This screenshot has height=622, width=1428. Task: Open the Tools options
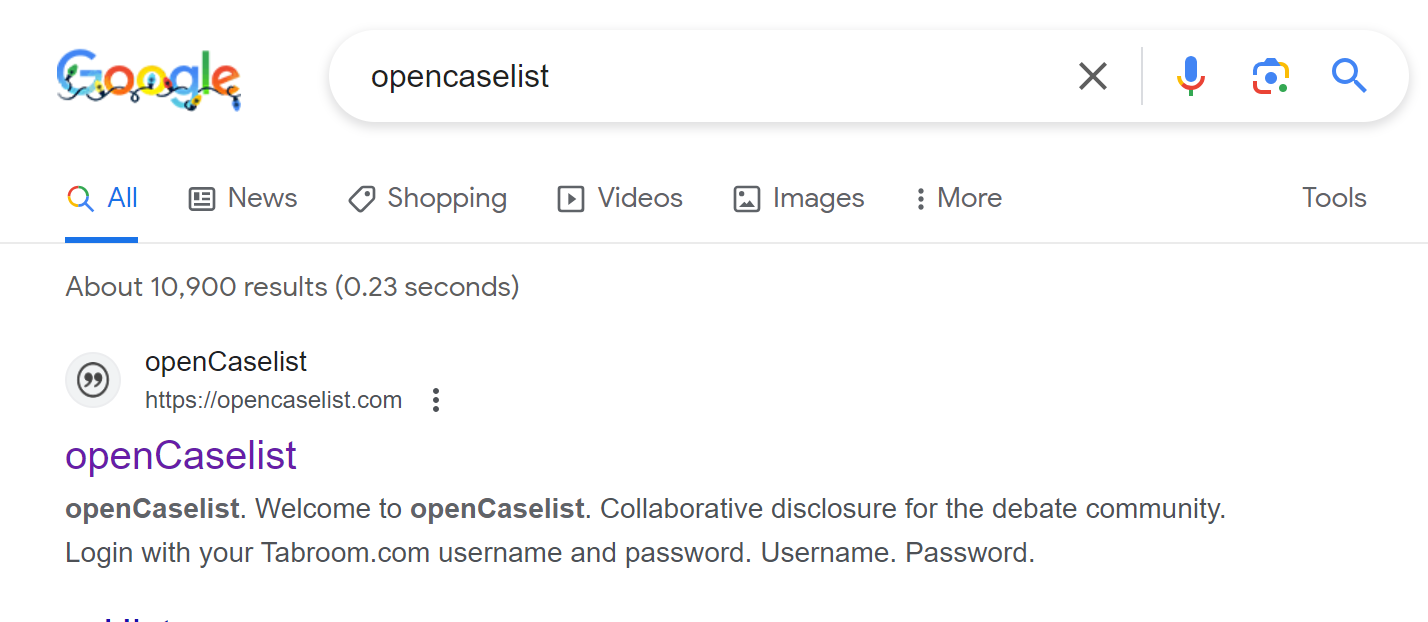pos(1333,198)
